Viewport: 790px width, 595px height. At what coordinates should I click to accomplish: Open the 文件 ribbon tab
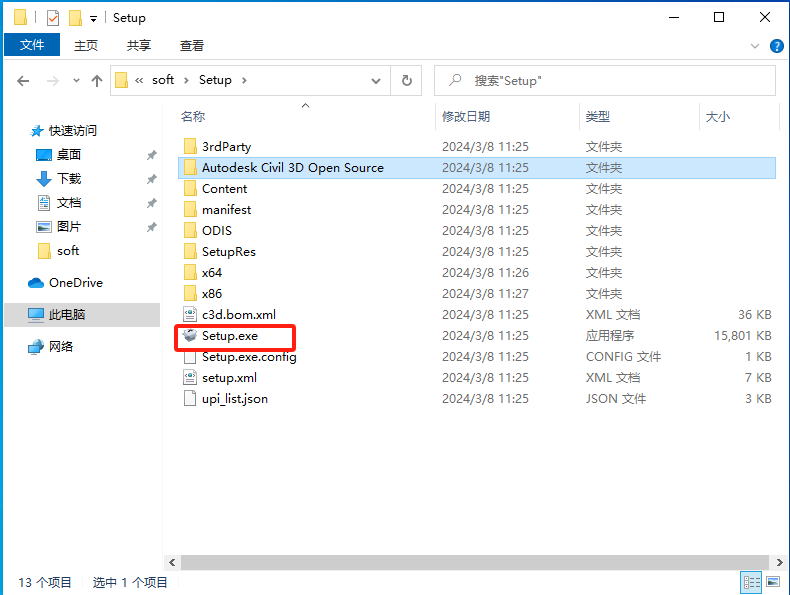tap(32, 45)
